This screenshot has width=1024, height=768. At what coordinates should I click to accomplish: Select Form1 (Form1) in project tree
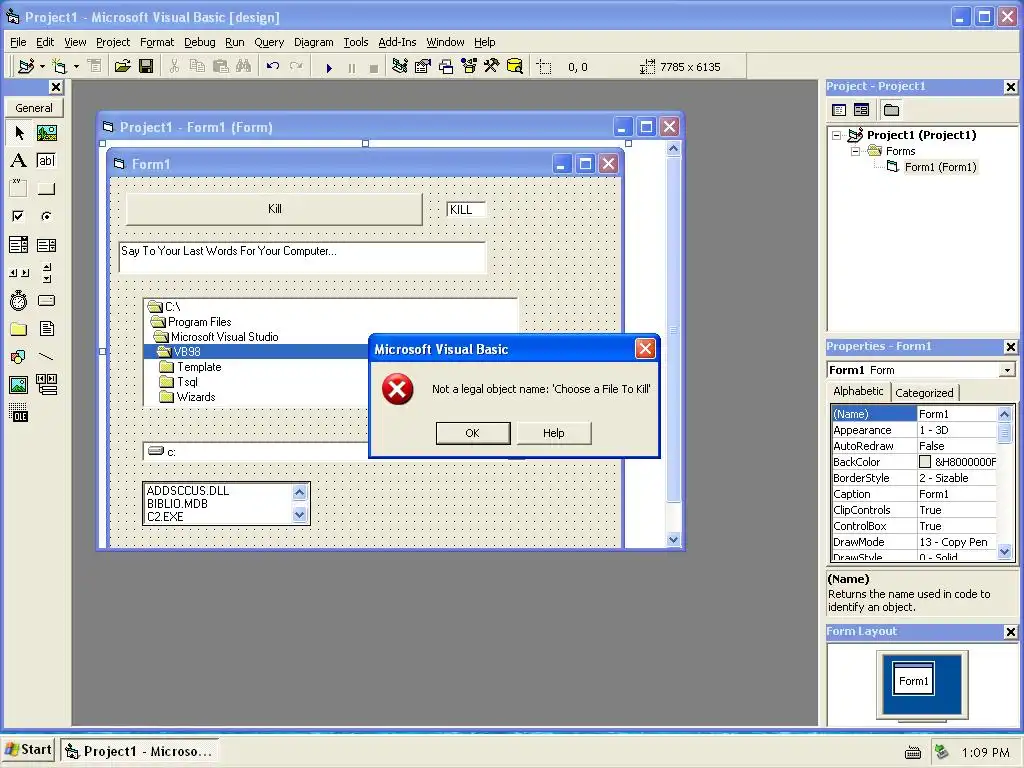(940, 167)
